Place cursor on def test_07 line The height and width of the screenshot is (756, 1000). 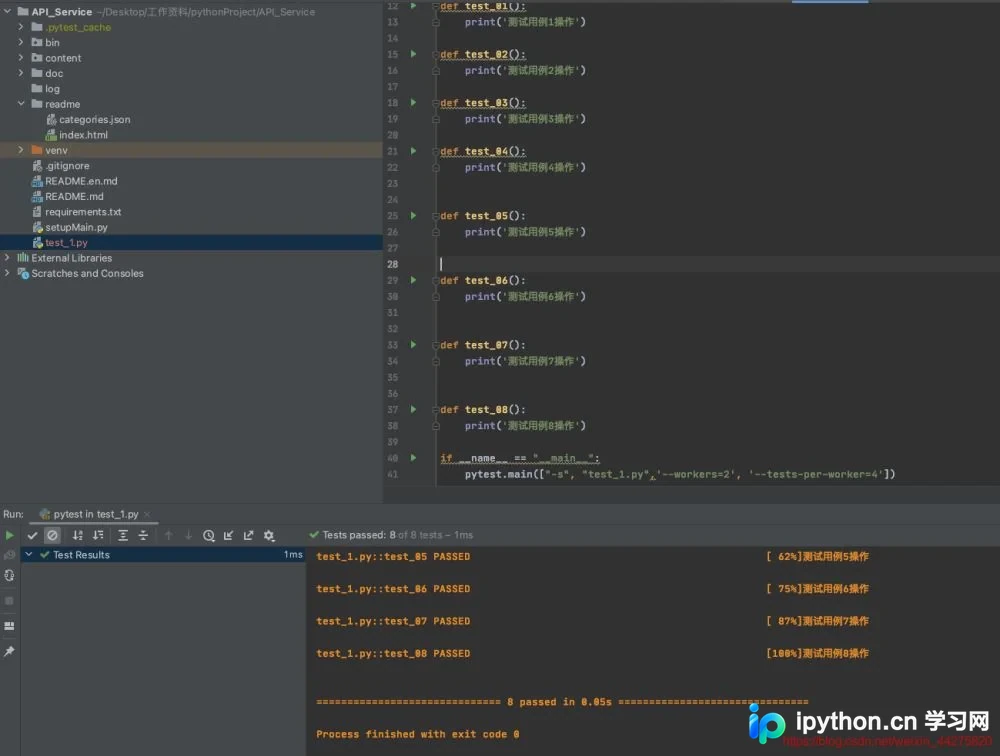click(x=483, y=345)
